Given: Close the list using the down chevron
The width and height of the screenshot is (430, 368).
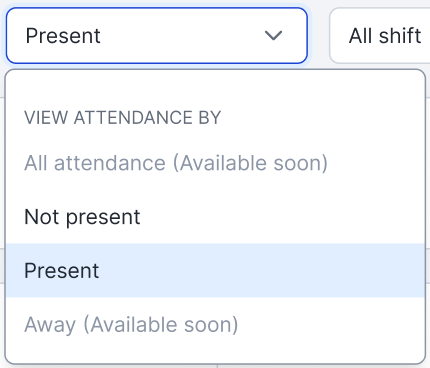Looking at the screenshot, I should point(273,35).
